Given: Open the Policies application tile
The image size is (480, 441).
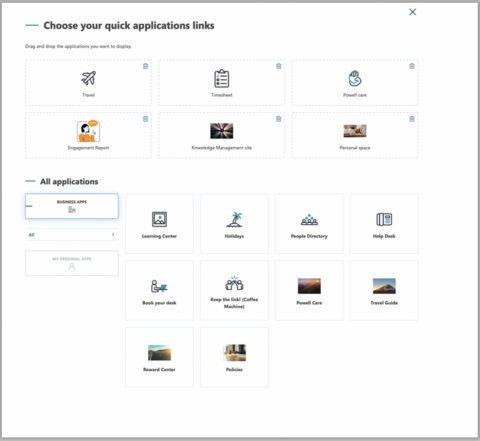Looking at the screenshot, I should tap(234, 357).
